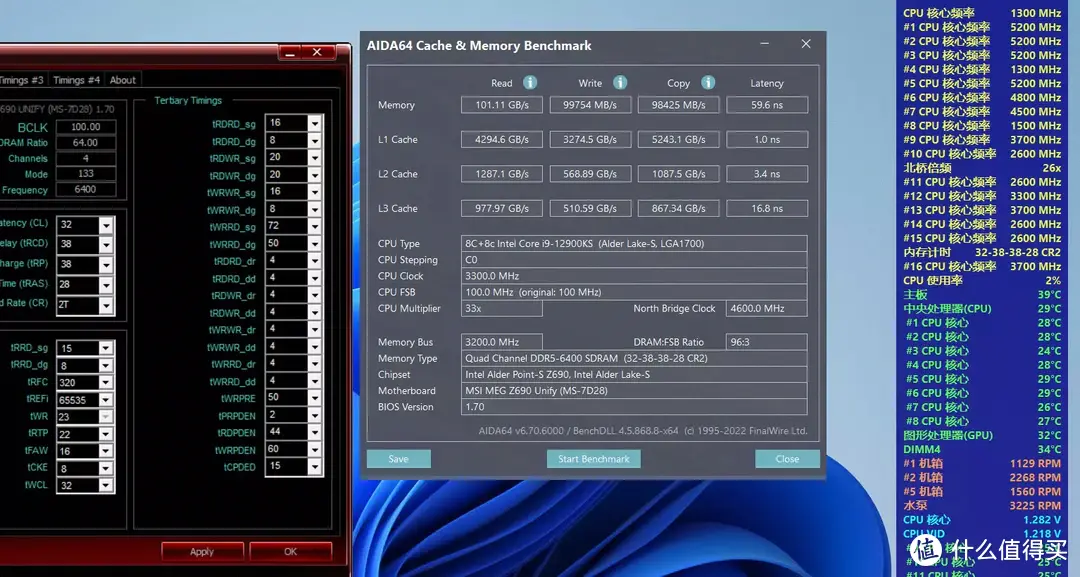Open the tRDPDEN dropdown showing 44
This screenshot has width=1080, height=577.
pyautogui.click(x=315, y=432)
